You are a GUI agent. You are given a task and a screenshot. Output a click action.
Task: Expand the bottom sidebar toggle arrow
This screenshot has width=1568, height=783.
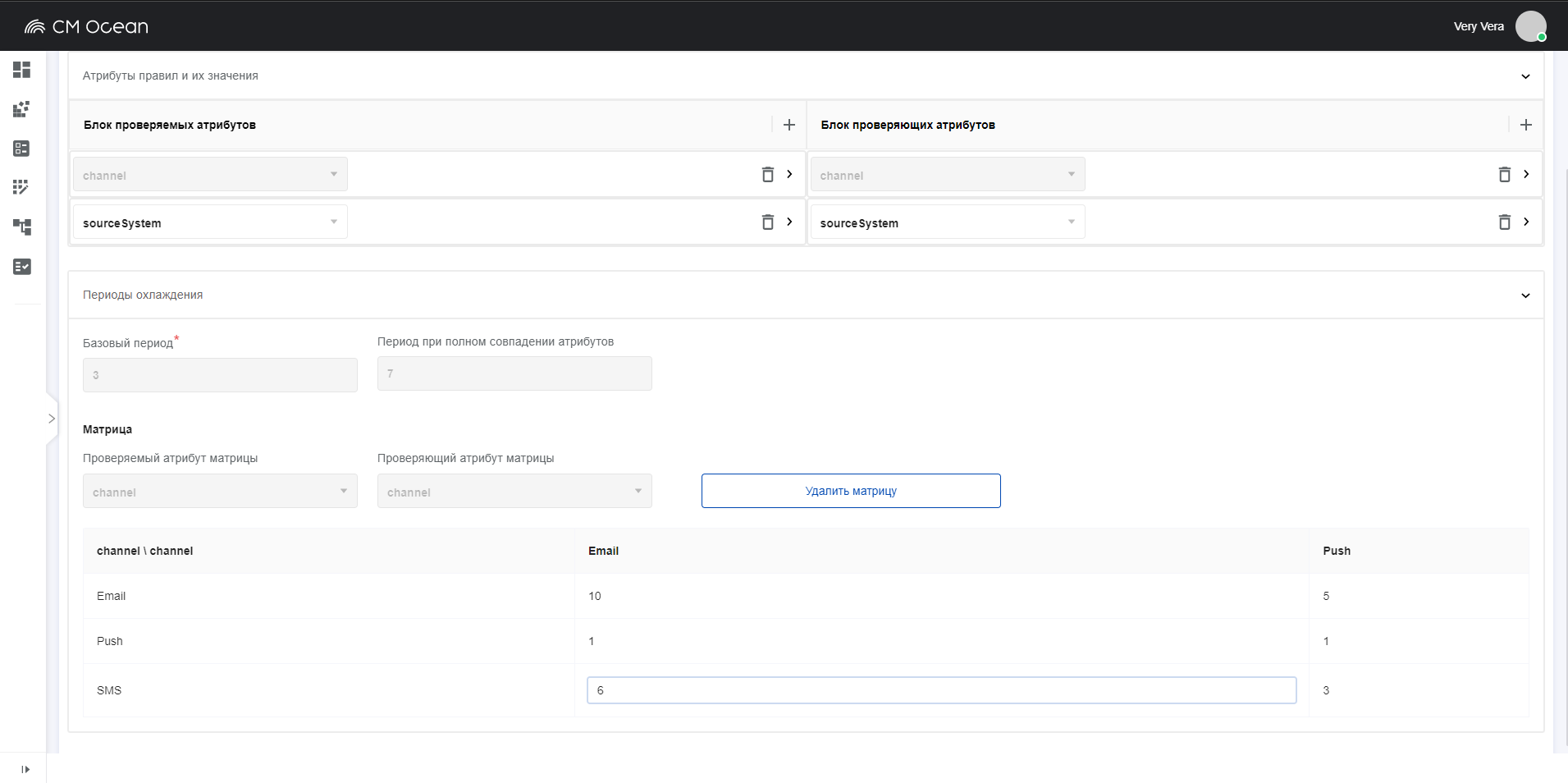click(25, 769)
